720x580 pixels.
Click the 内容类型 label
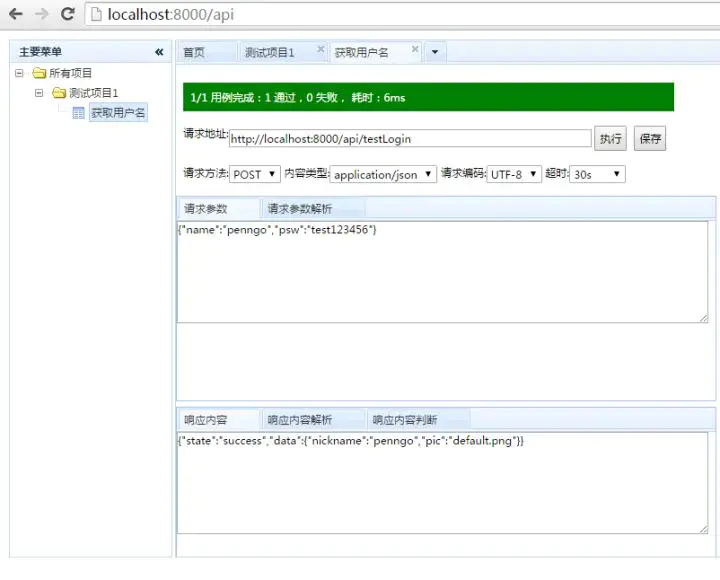click(307, 173)
